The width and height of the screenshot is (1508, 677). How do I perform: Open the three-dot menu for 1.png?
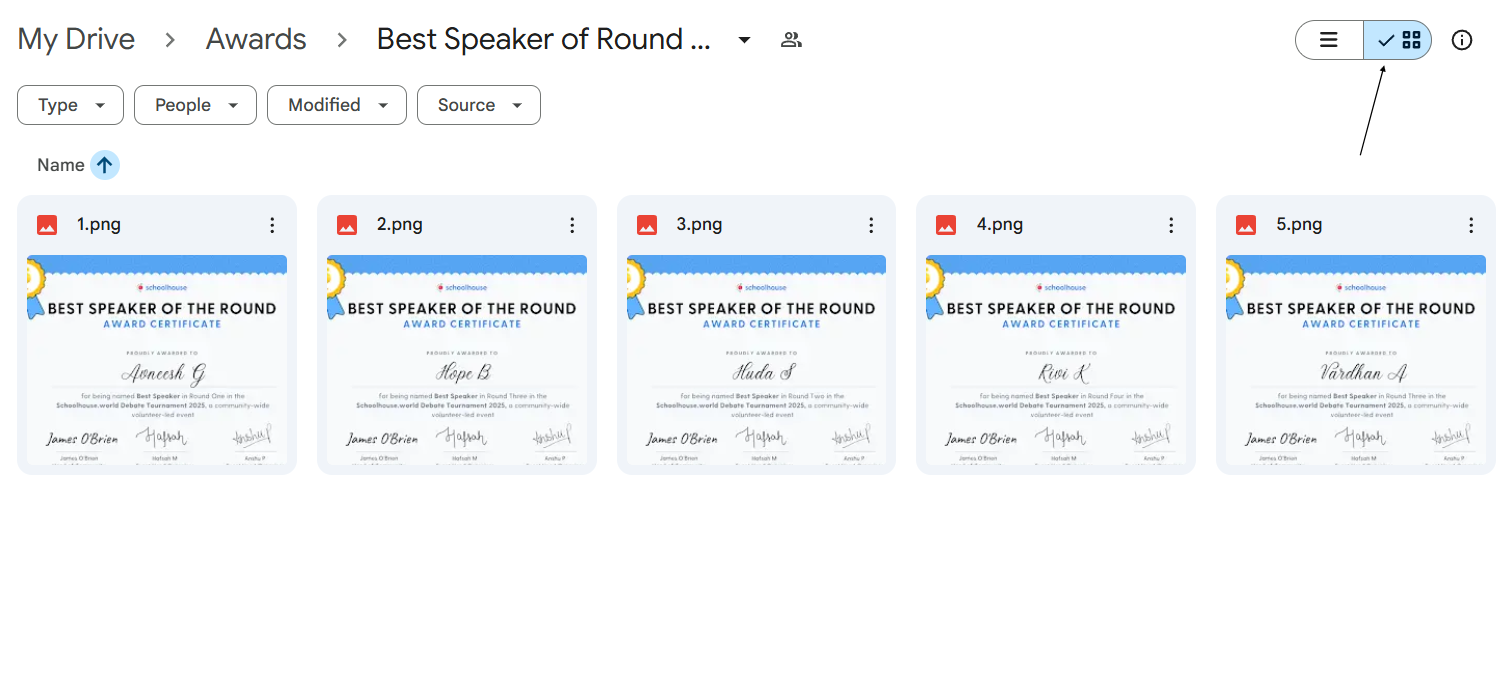pyautogui.click(x=272, y=225)
